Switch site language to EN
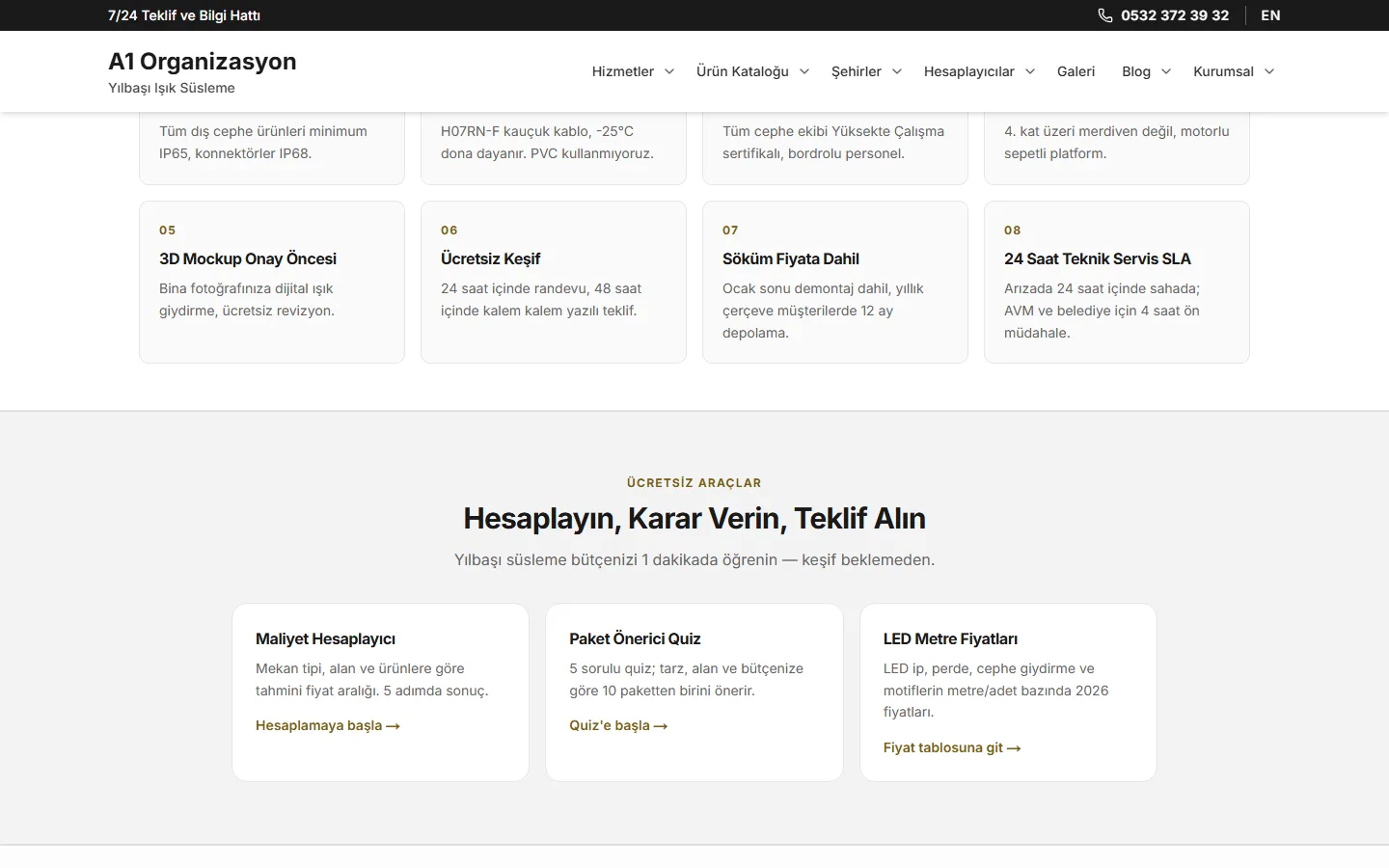This screenshot has height=868, width=1389. tap(1270, 15)
